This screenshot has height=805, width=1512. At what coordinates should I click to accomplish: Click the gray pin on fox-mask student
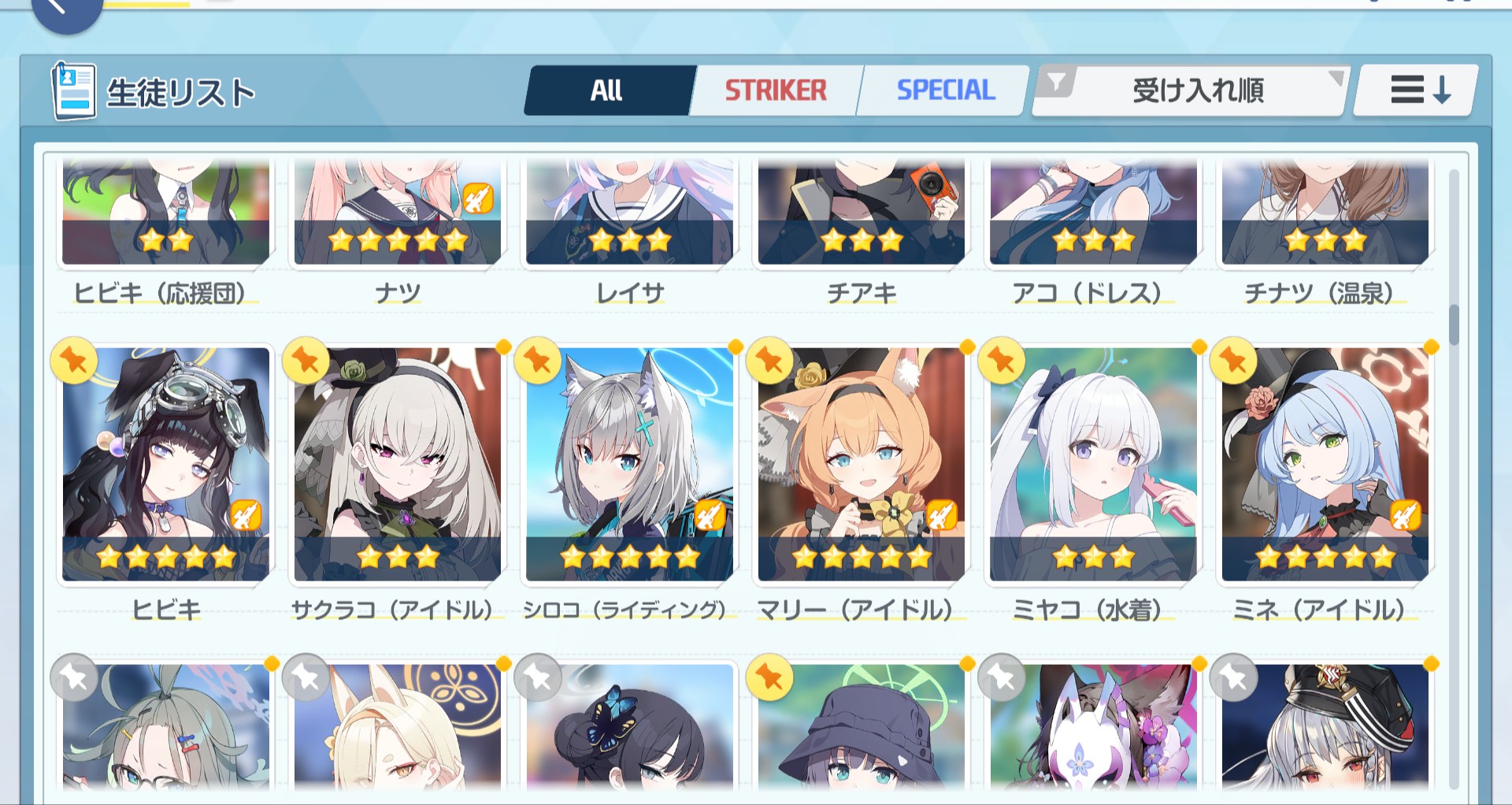point(1002,677)
